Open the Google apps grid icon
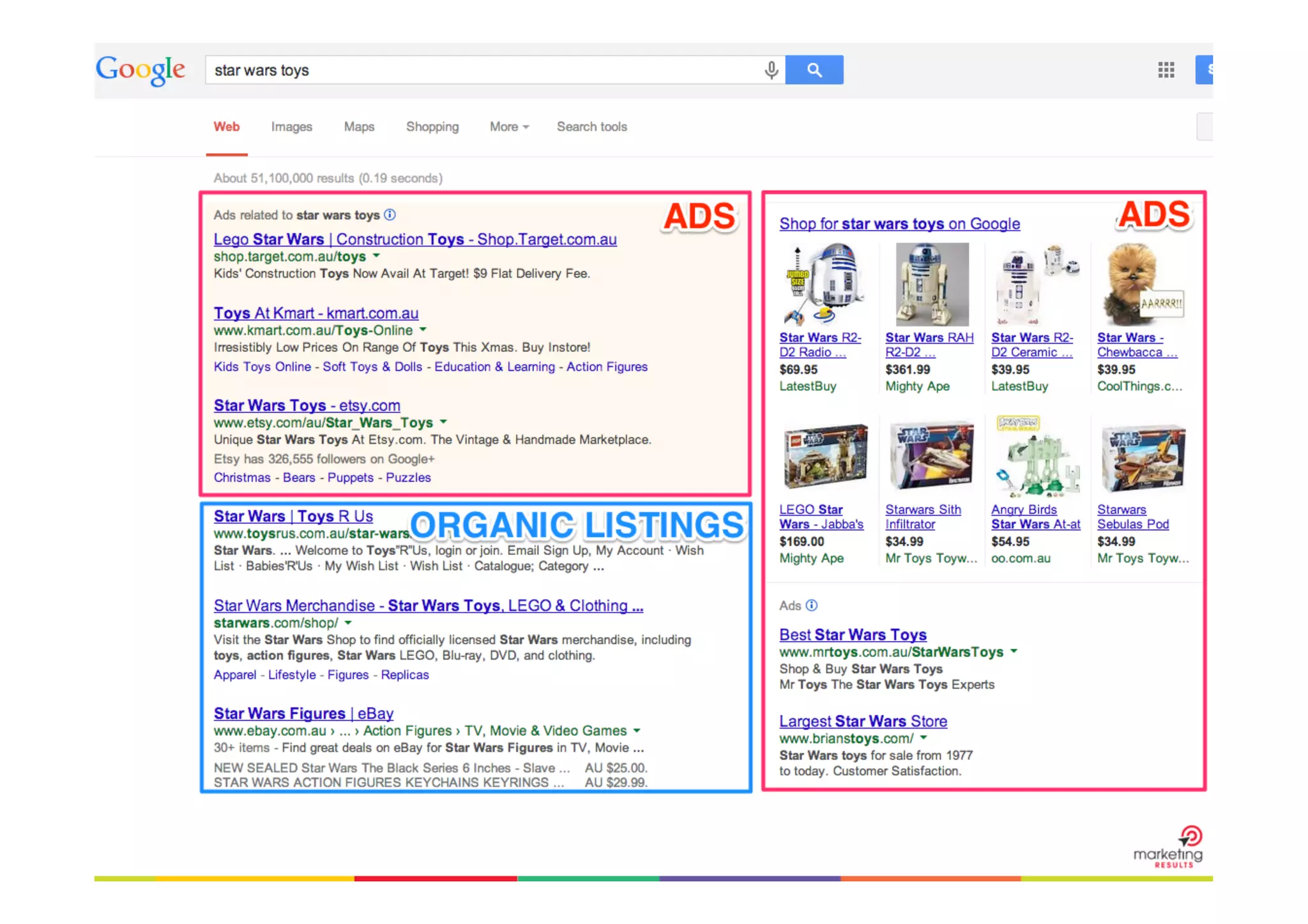The height and width of the screenshot is (924, 1308). (1166, 70)
